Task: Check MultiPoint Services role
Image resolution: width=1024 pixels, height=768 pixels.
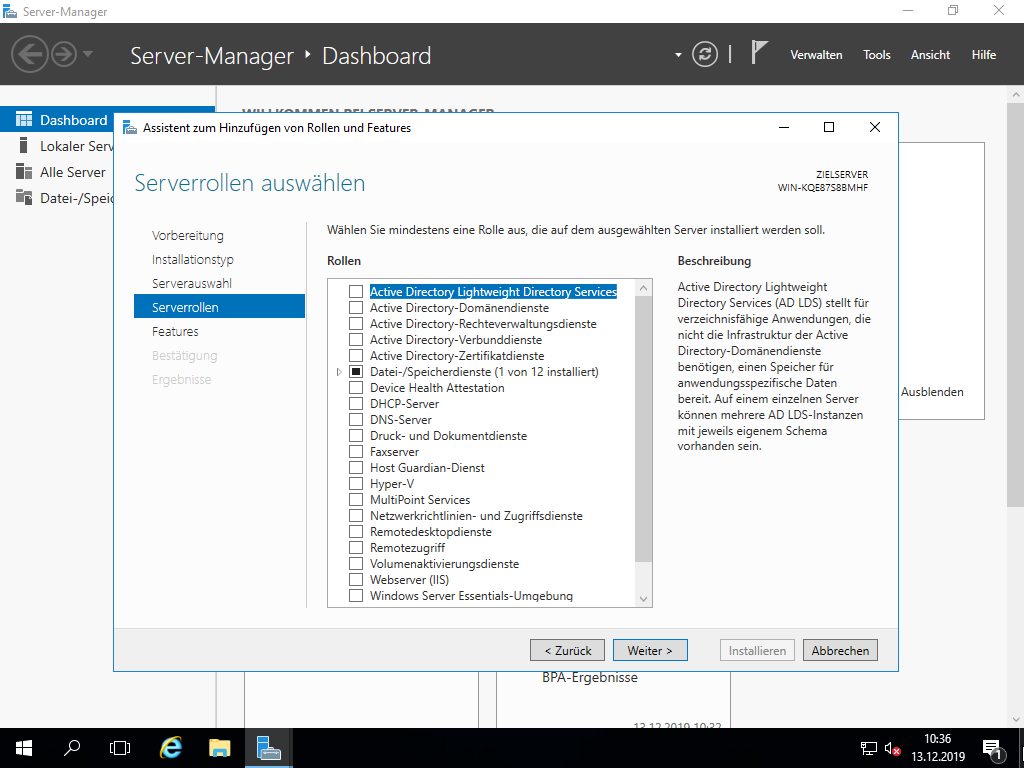Action: point(356,500)
